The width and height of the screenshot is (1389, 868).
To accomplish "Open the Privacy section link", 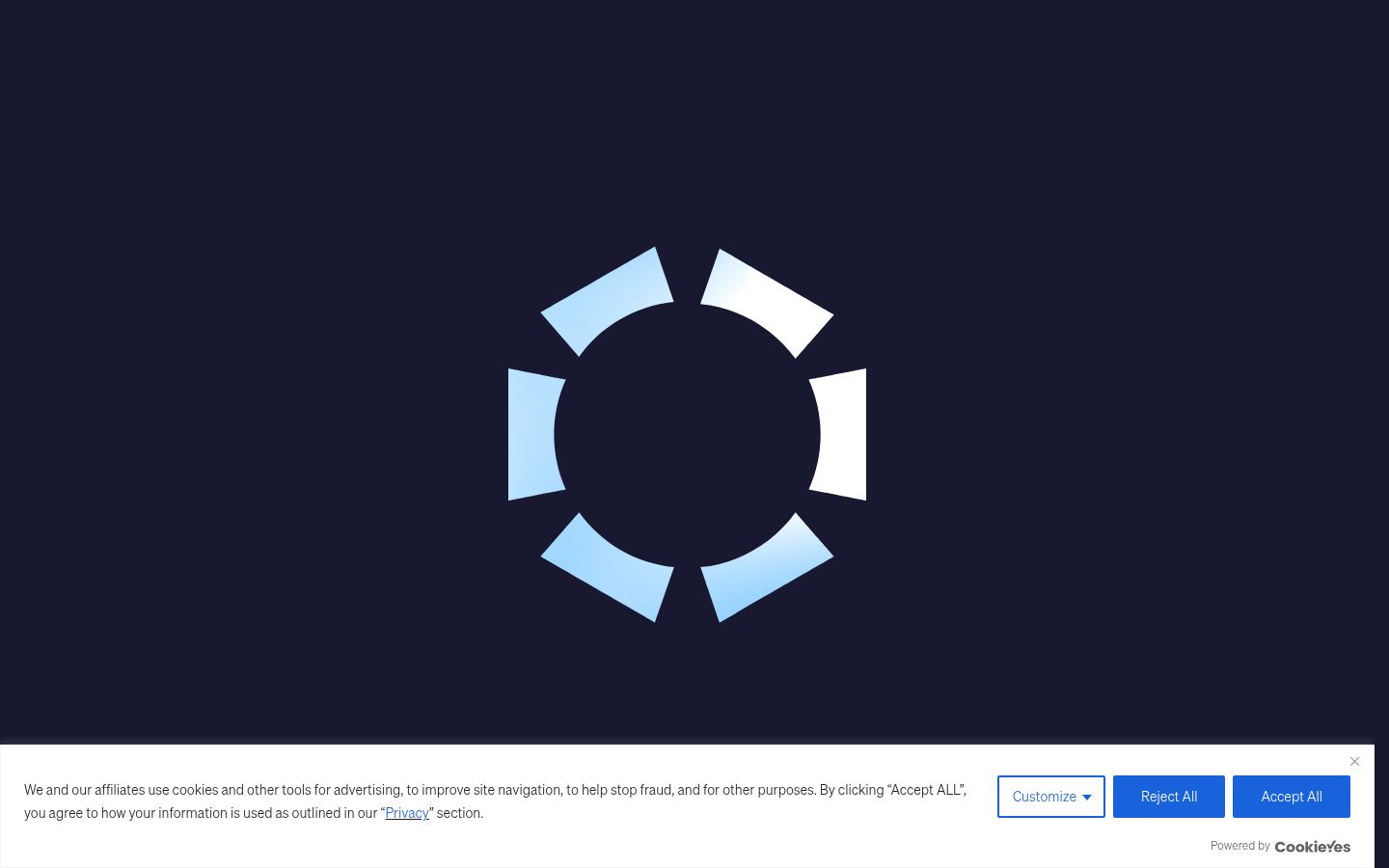I will point(407,813).
